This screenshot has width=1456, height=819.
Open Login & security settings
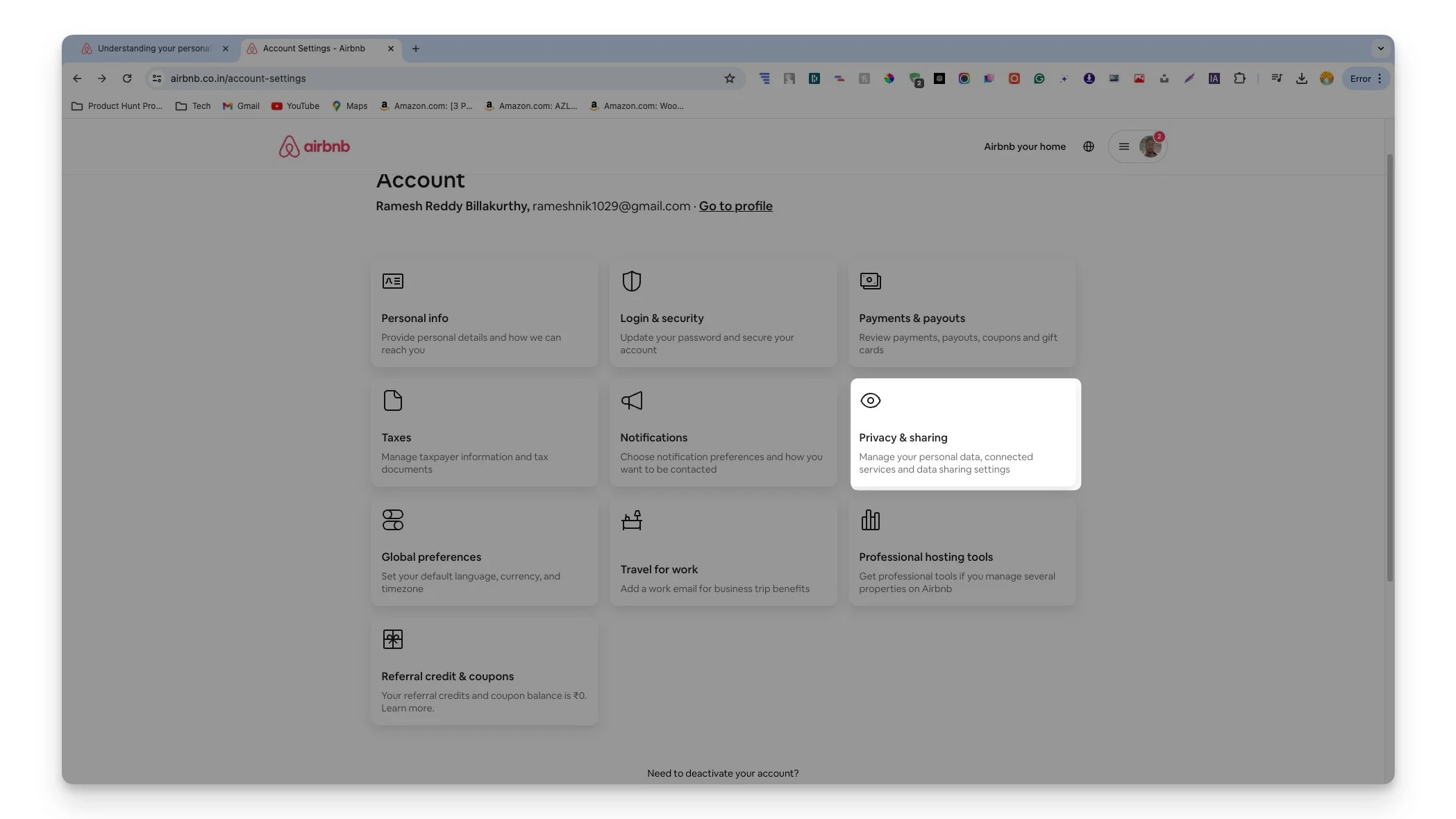[x=722, y=312]
